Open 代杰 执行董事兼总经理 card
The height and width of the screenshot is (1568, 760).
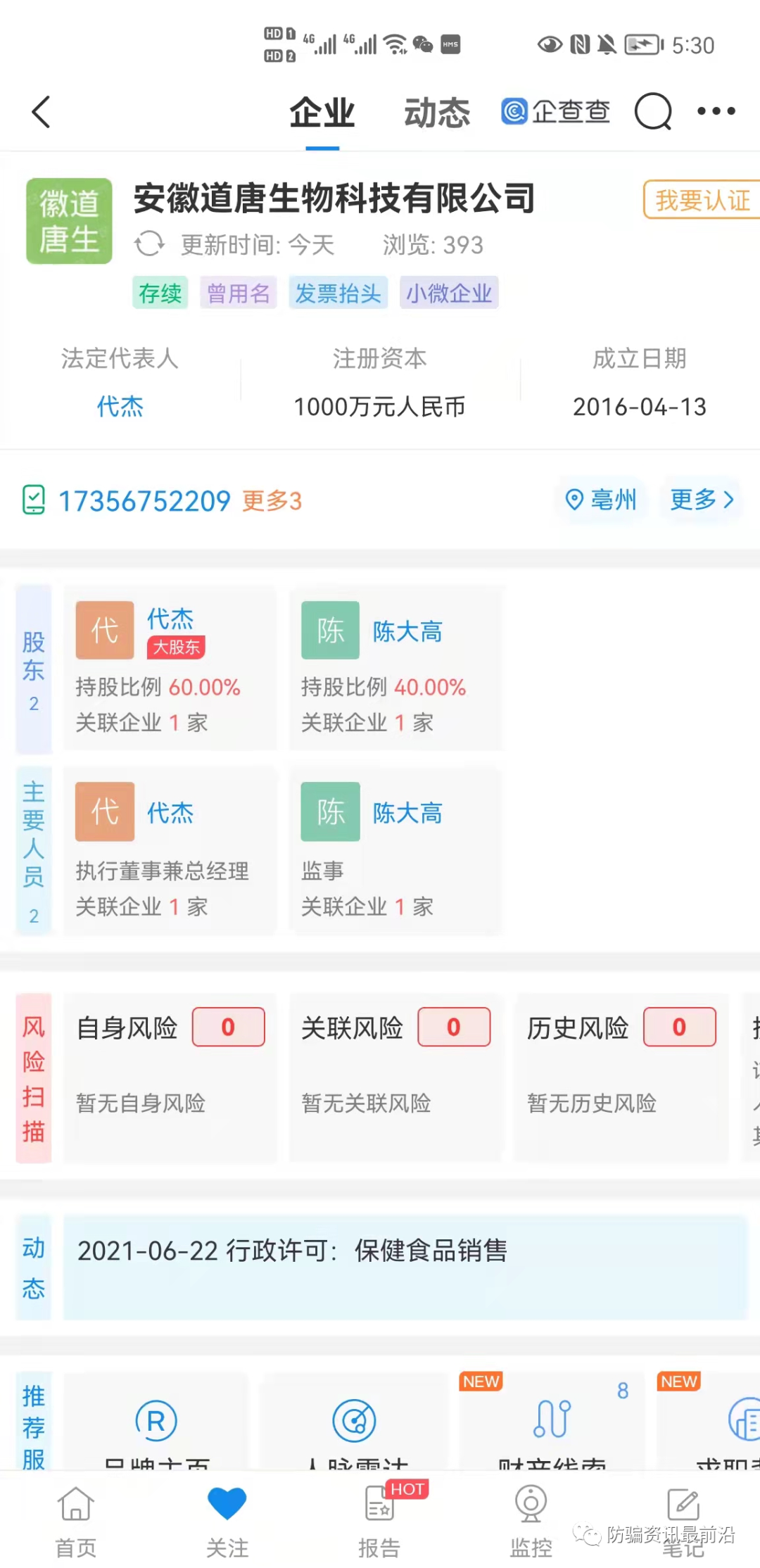pos(170,851)
